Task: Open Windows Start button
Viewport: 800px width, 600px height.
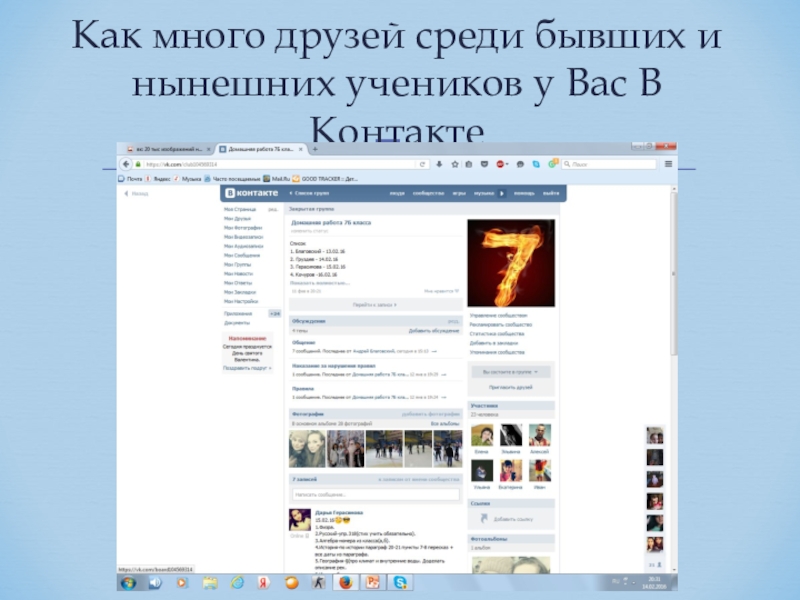Action: (128, 583)
